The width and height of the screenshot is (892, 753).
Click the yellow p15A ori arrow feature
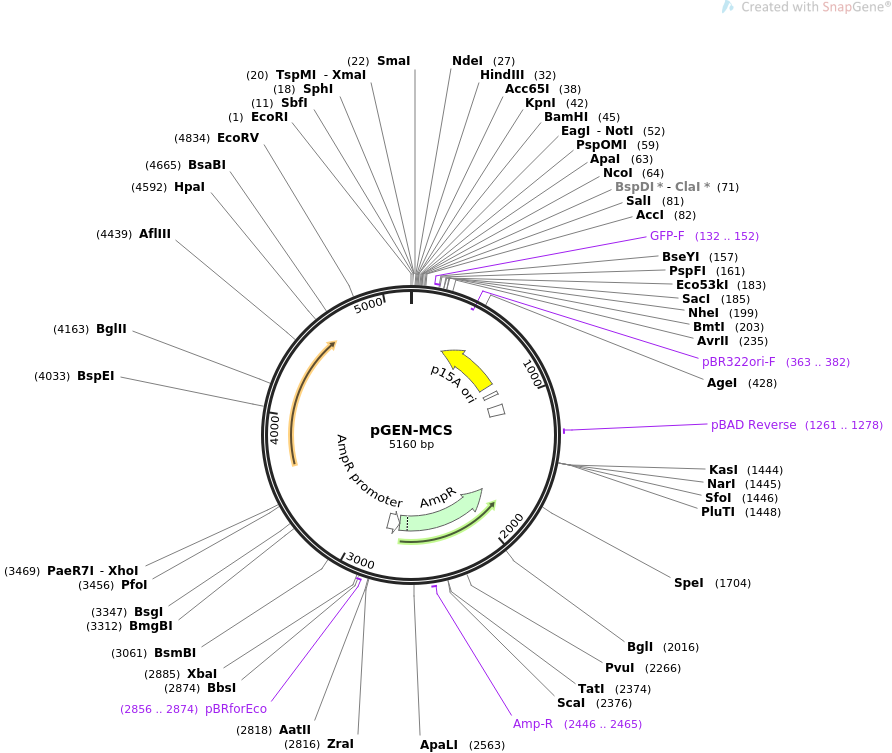click(x=467, y=370)
